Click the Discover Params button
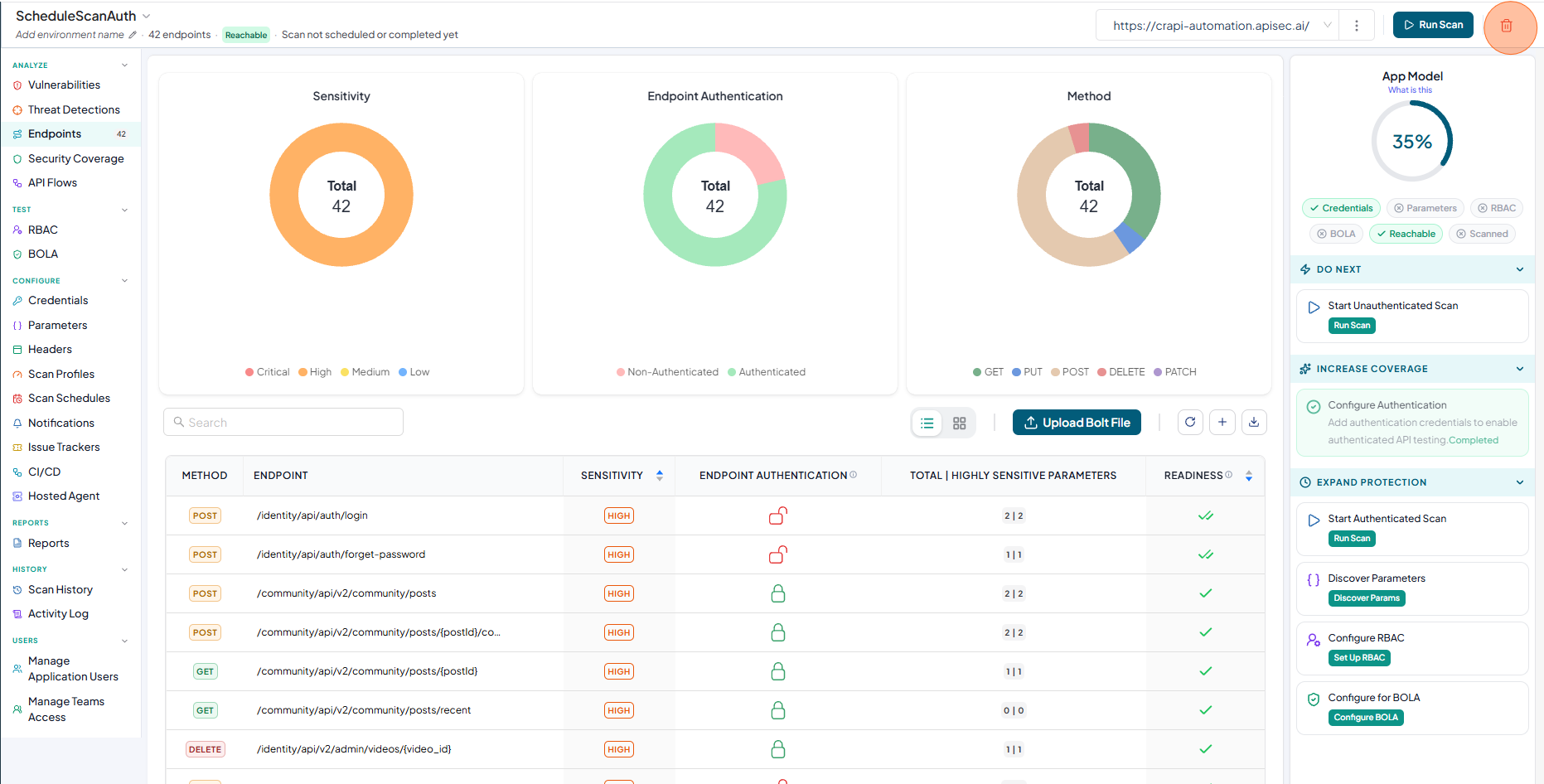Screen dimensions: 1544x784 tap(1367, 598)
